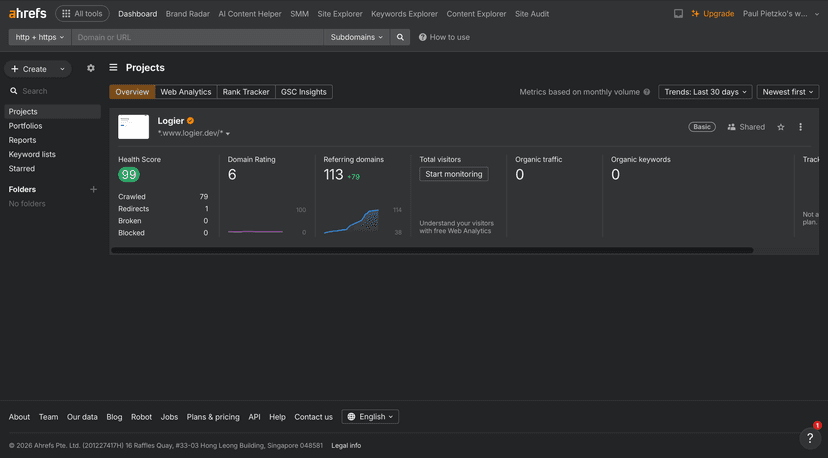
Task: Click the Domain Rating value 6
Action: tap(232, 175)
